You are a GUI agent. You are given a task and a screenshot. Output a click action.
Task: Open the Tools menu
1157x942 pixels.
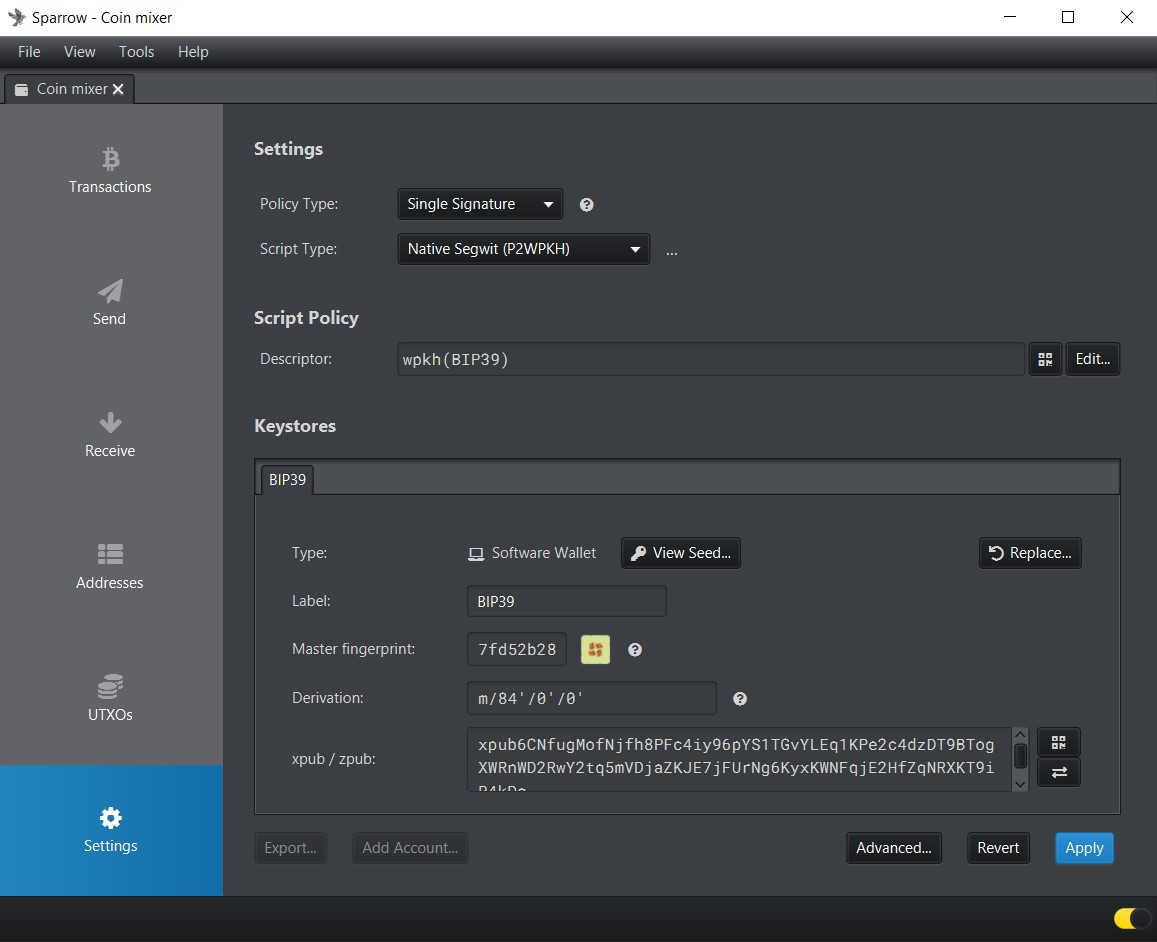[x=136, y=52]
